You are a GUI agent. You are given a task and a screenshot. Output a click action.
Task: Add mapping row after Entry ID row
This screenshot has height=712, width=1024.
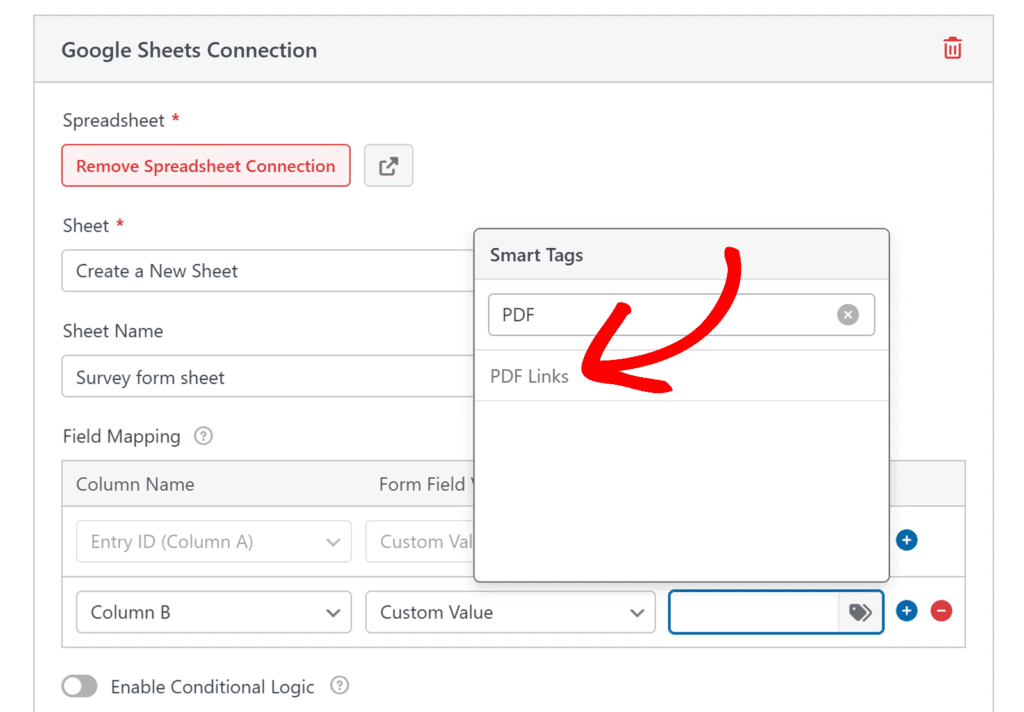907,541
